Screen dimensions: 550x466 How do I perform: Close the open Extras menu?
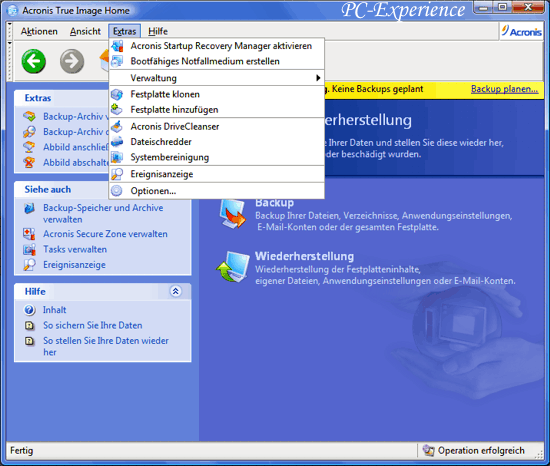pos(125,31)
